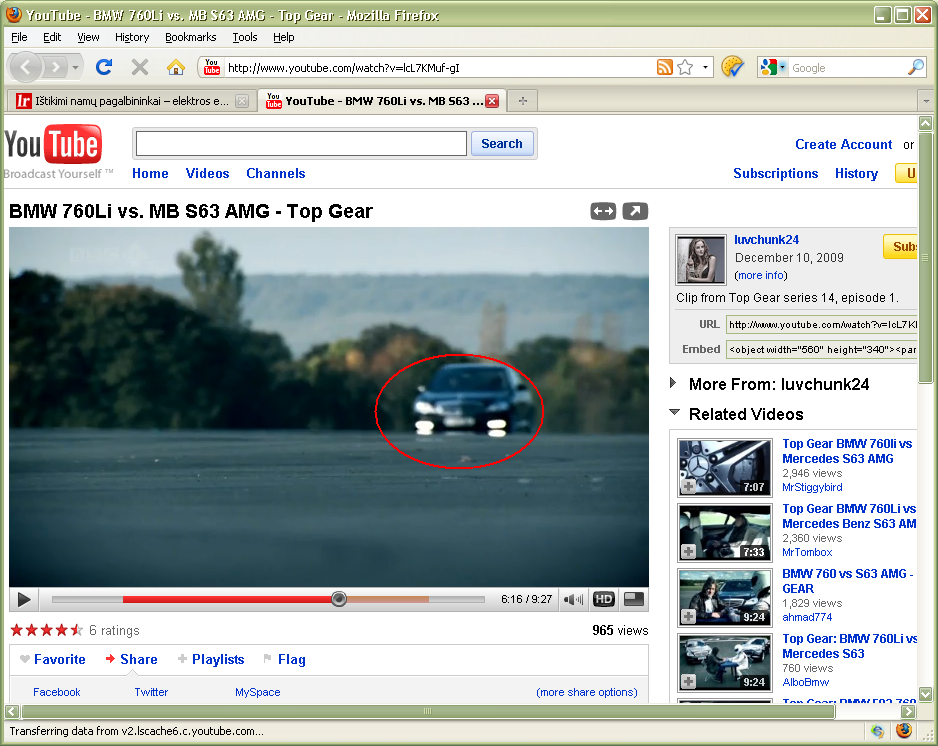Screen dimensions: 938x746
Task: Click the YouTube logo
Action: [x=53, y=144]
